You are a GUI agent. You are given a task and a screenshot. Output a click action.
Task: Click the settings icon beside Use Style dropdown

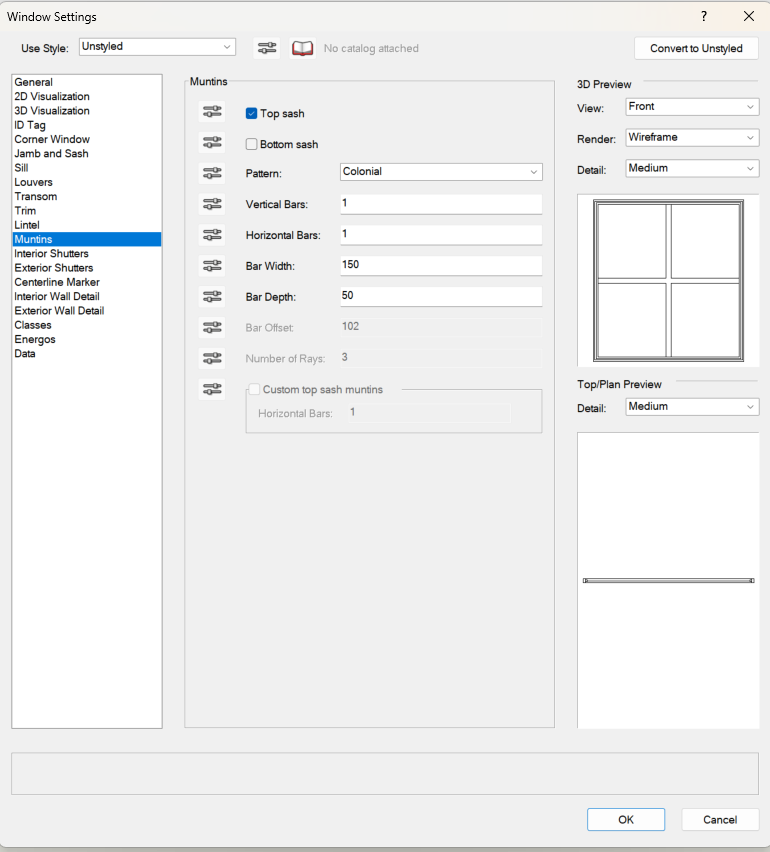[266, 48]
